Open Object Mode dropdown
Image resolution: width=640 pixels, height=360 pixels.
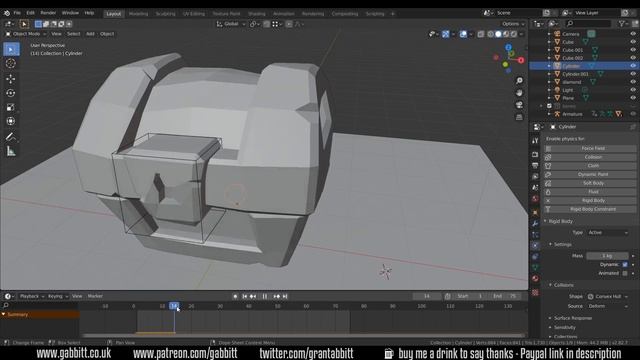pos(26,34)
